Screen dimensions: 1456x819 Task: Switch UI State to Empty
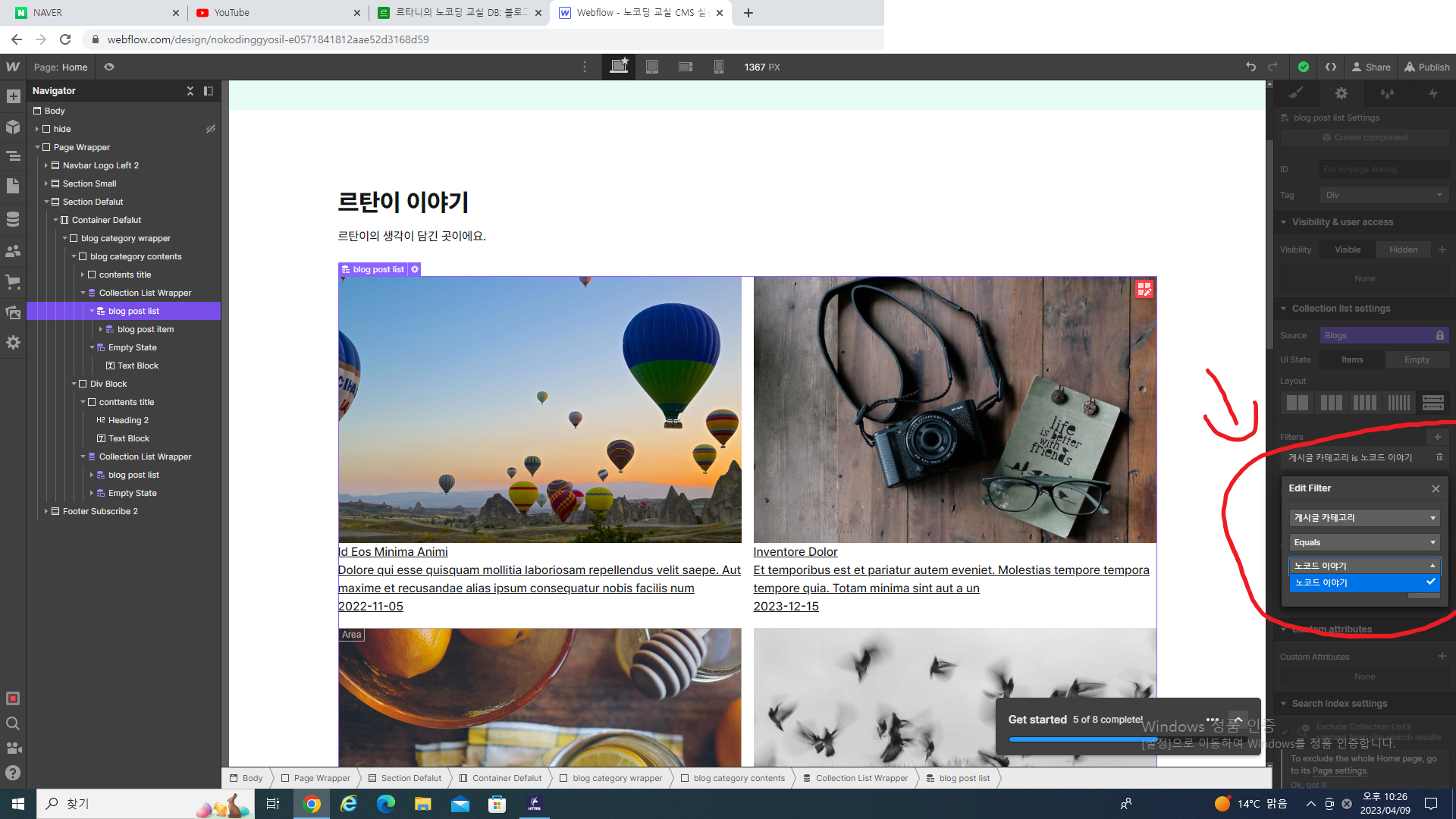click(1417, 359)
